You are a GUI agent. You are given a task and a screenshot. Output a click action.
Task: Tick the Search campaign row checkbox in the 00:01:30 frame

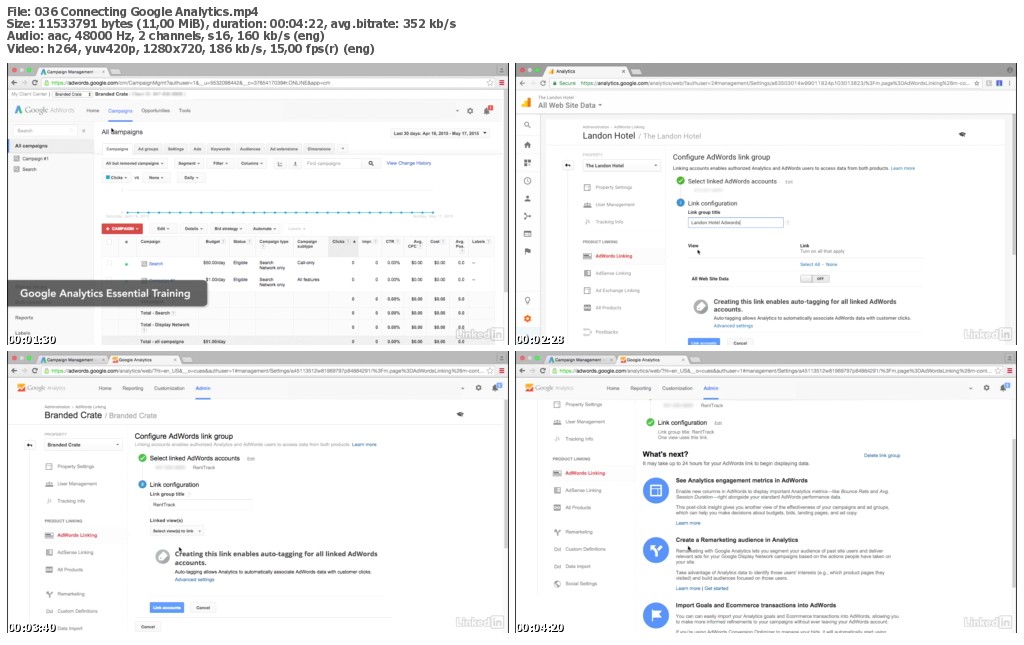(109, 264)
